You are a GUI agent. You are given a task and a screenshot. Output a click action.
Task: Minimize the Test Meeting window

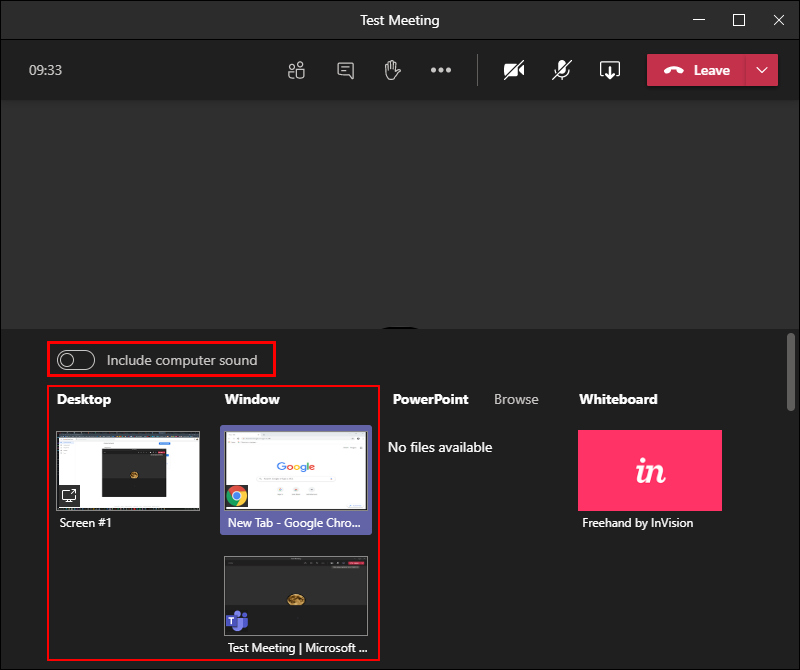(x=699, y=20)
